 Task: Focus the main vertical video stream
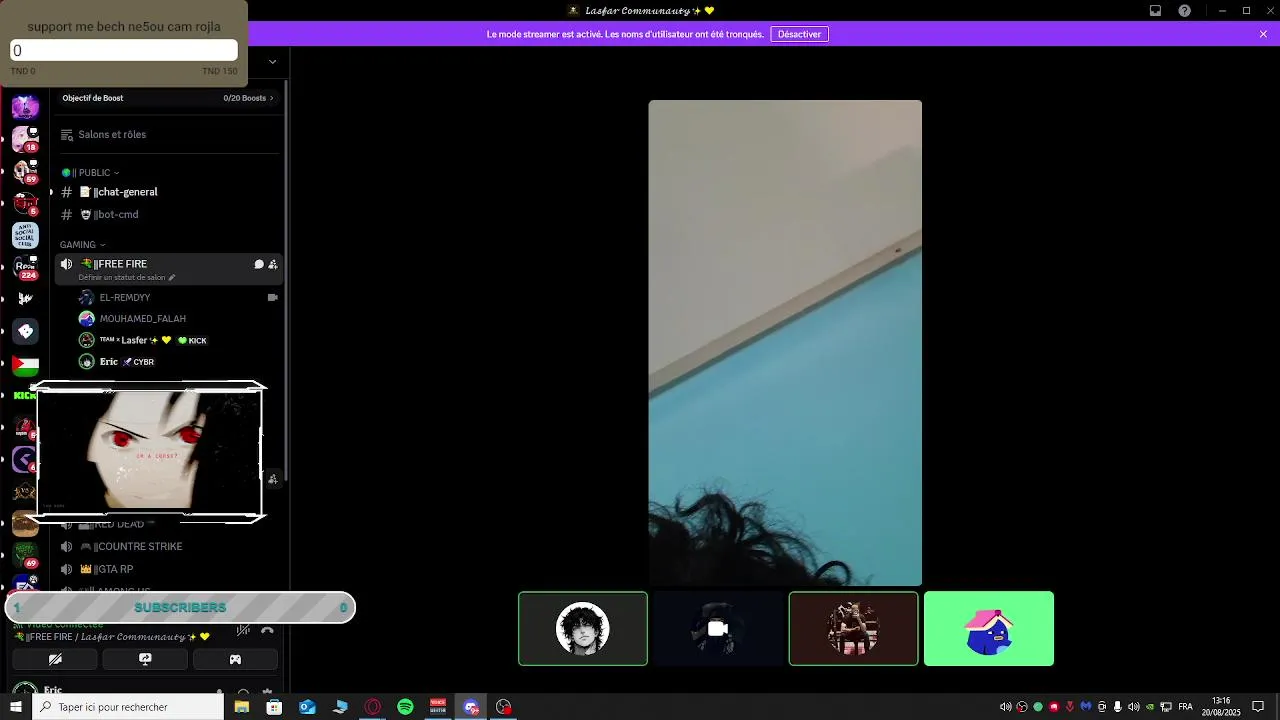(x=785, y=343)
